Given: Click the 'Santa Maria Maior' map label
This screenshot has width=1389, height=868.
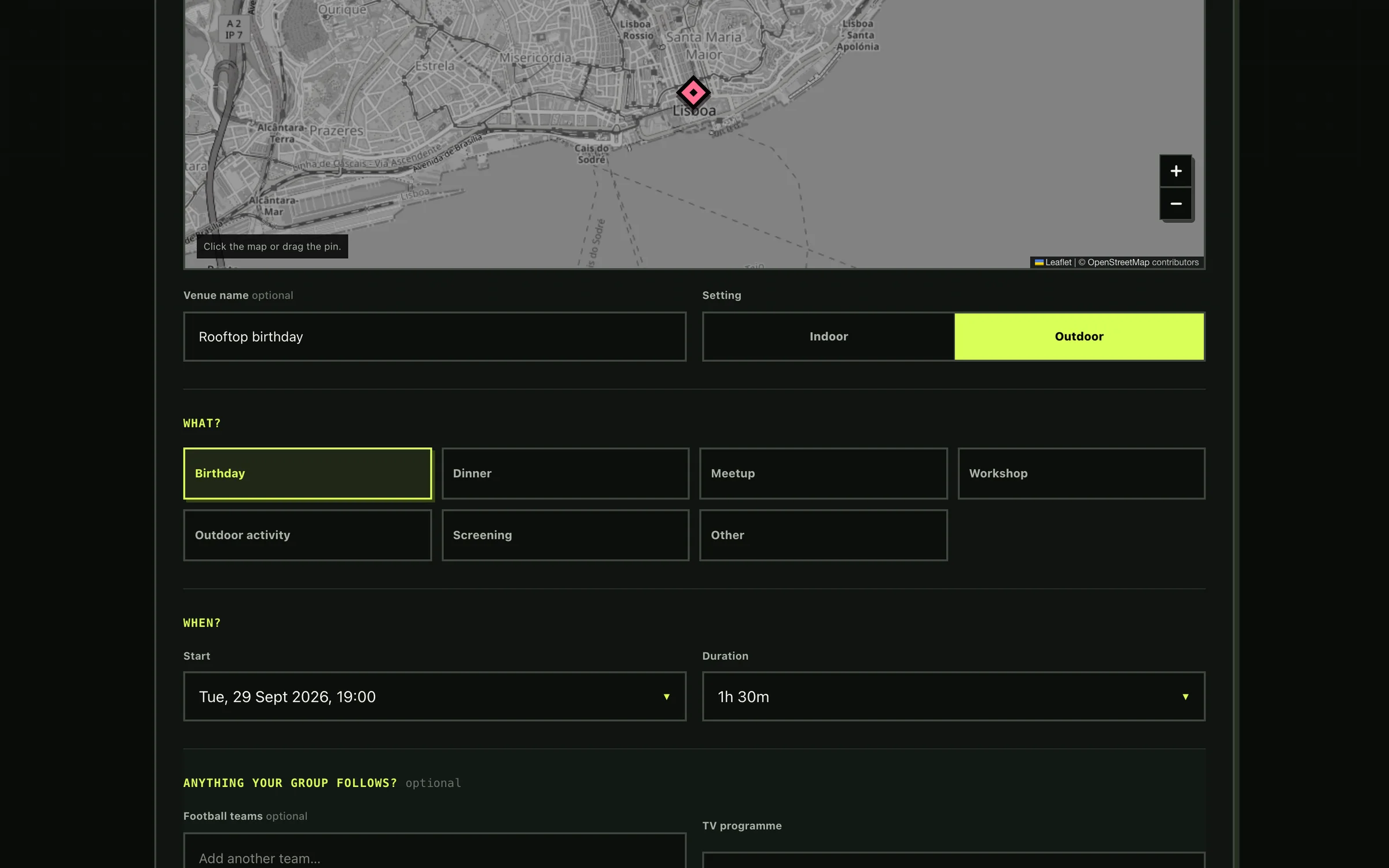Looking at the screenshot, I should [x=704, y=46].
